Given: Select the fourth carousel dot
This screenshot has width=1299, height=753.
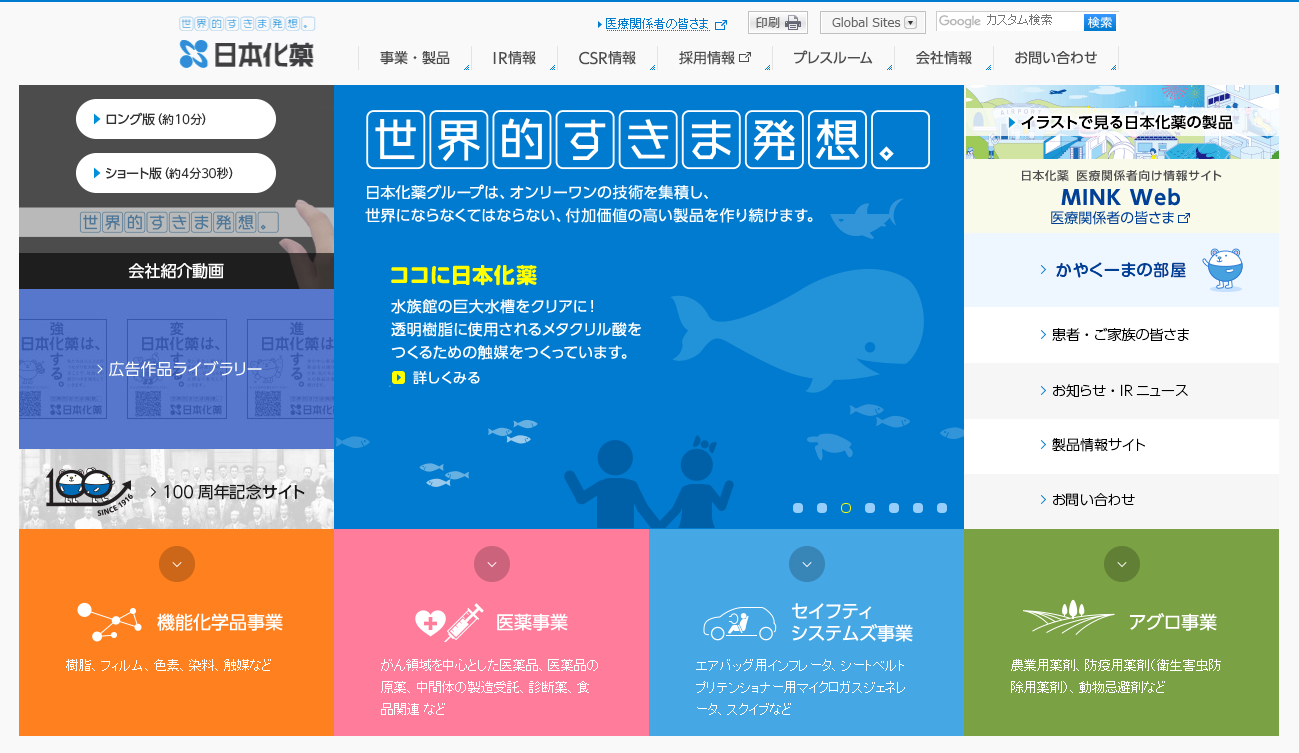Looking at the screenshot, I should pos(870,508).
